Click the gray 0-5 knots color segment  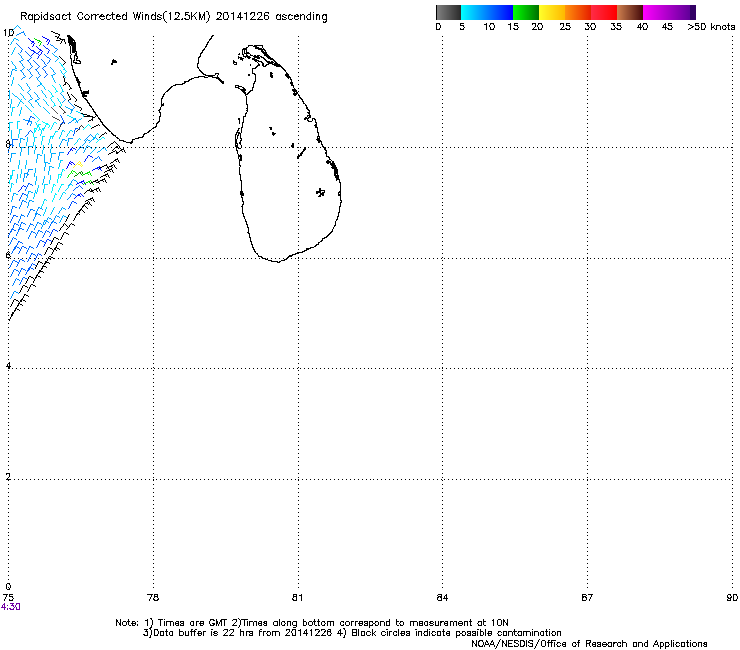point(448,12)
